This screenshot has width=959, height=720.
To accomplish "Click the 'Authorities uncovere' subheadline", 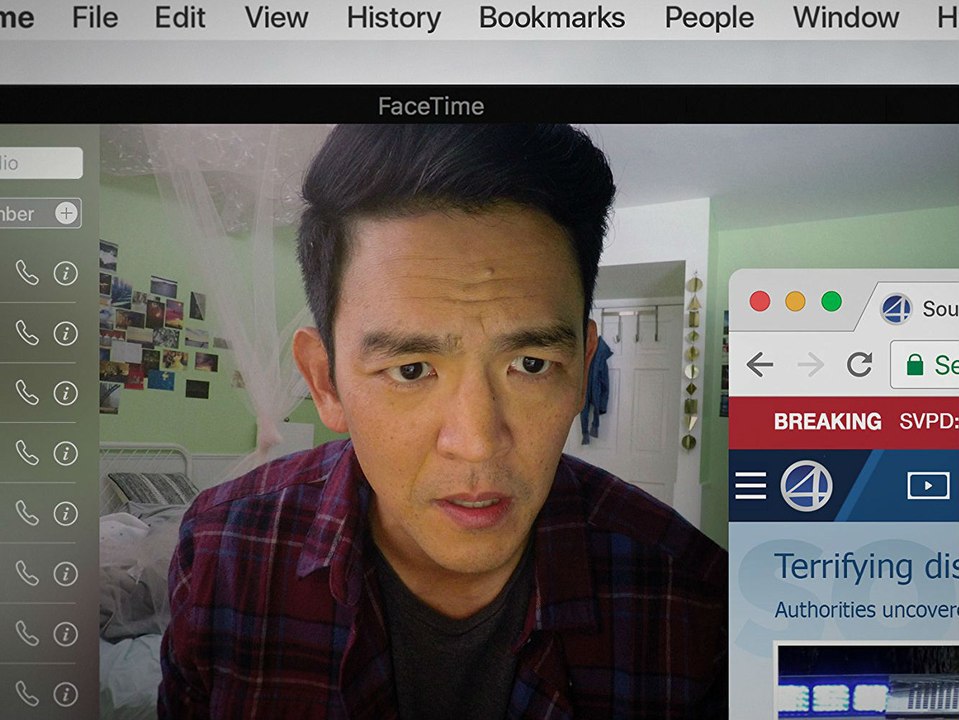I will coord(866,610).
